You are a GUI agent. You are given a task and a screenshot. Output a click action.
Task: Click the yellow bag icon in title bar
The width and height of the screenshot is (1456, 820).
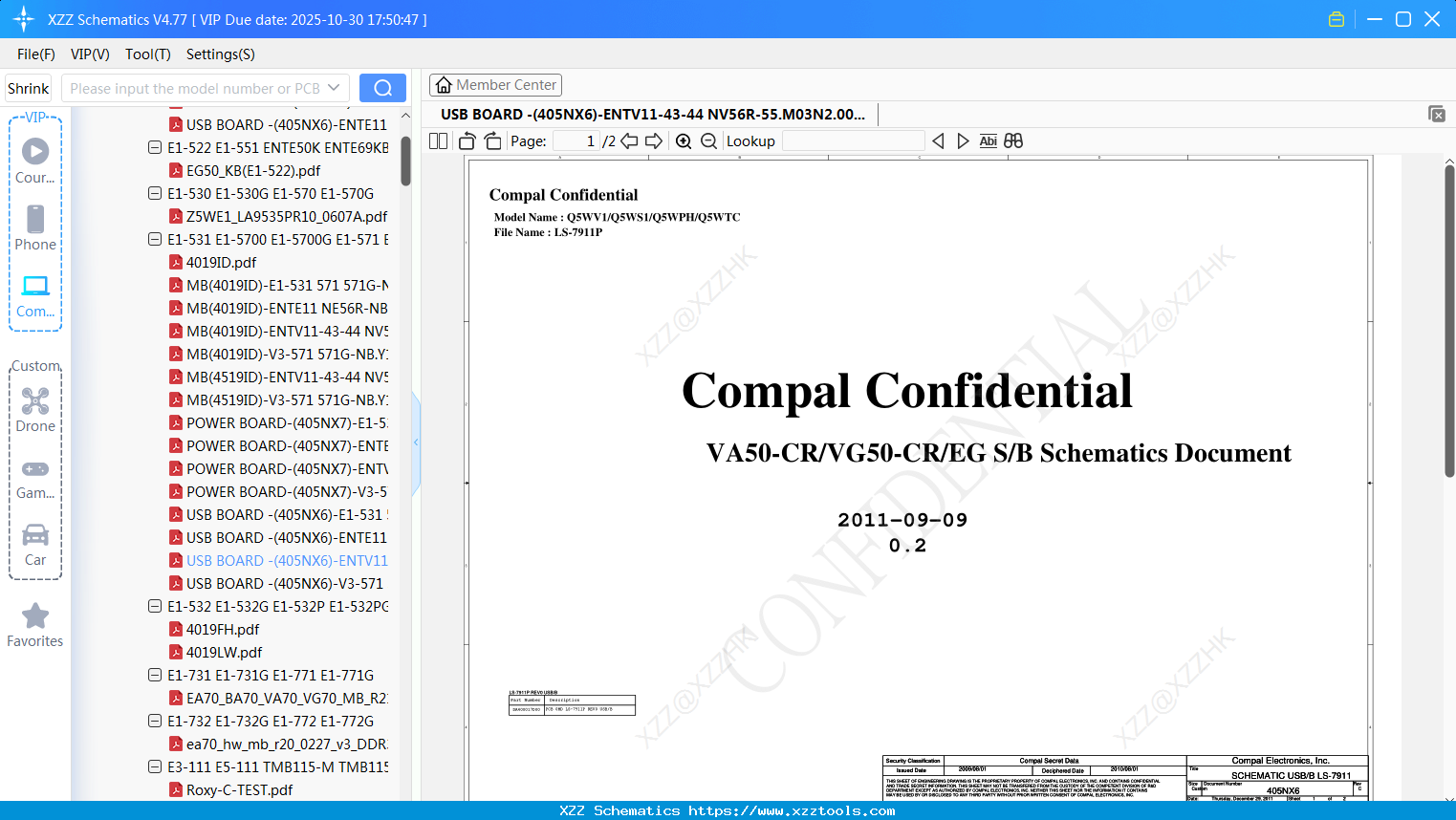click(x=1336, y=19)
